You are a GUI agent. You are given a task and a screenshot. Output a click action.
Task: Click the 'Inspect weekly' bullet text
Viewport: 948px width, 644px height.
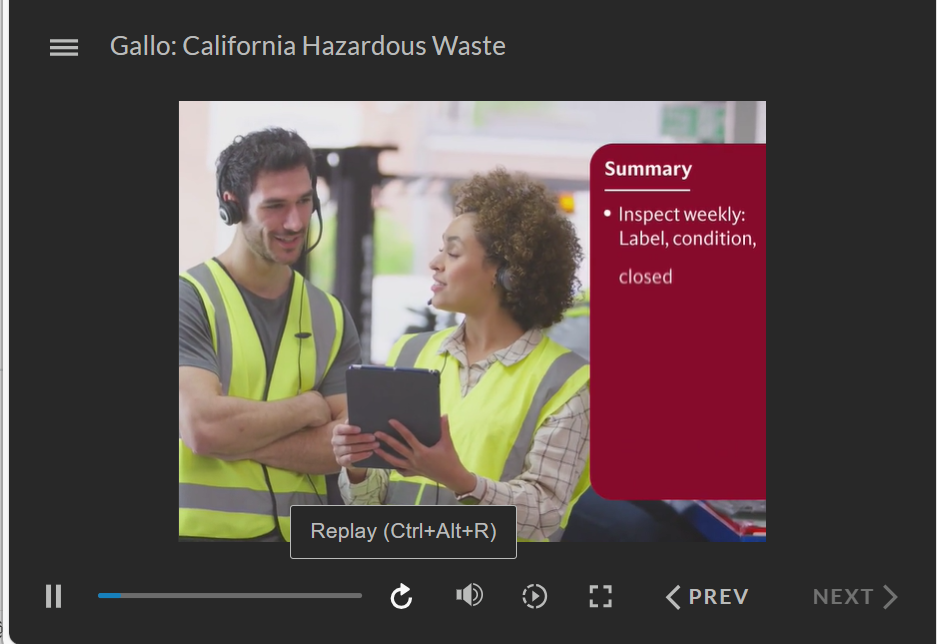click(687, 226)
